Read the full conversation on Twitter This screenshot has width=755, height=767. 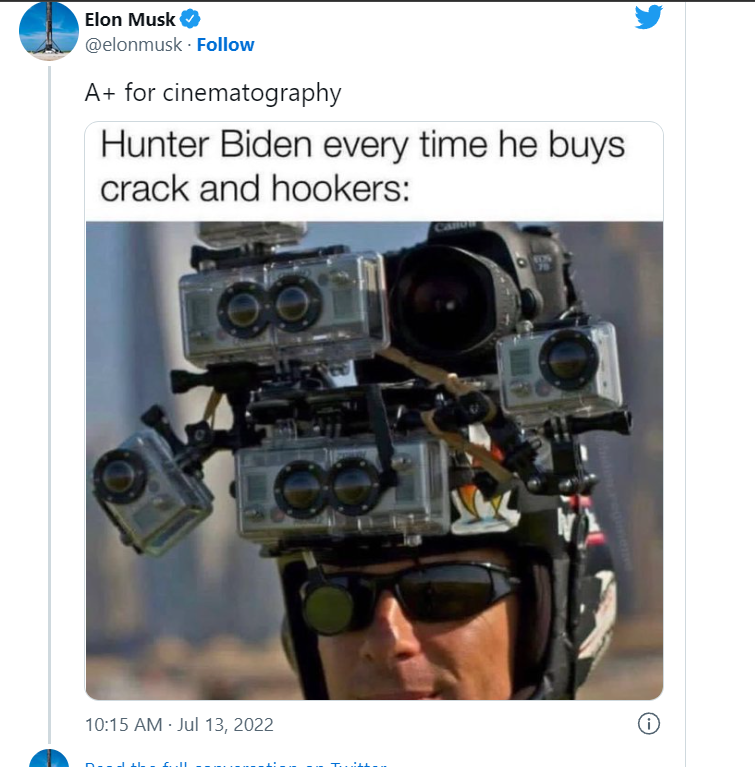pos(236,763)
